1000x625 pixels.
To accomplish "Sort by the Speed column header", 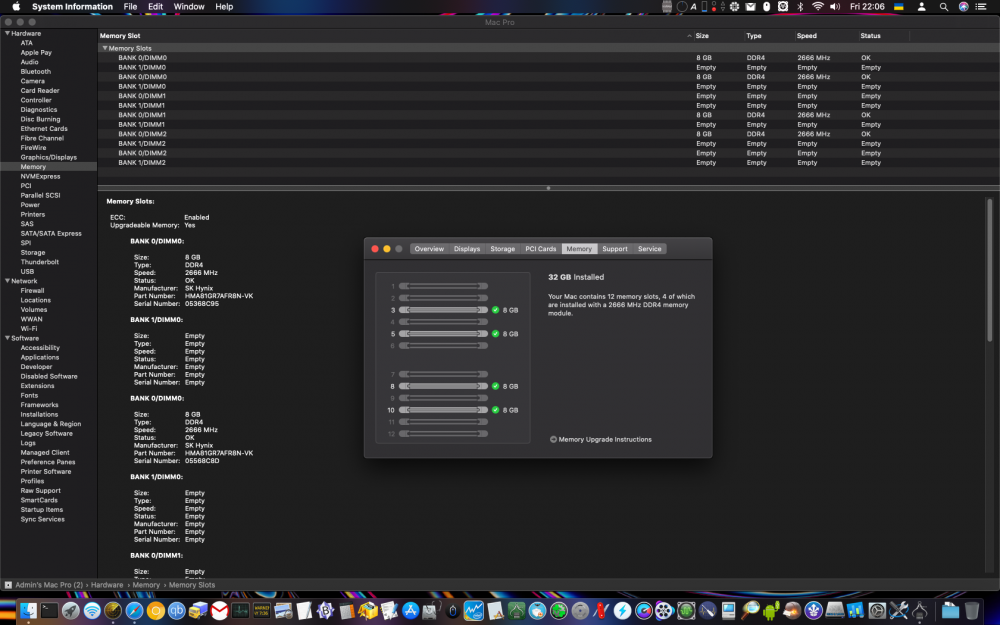I will point(826,36).
